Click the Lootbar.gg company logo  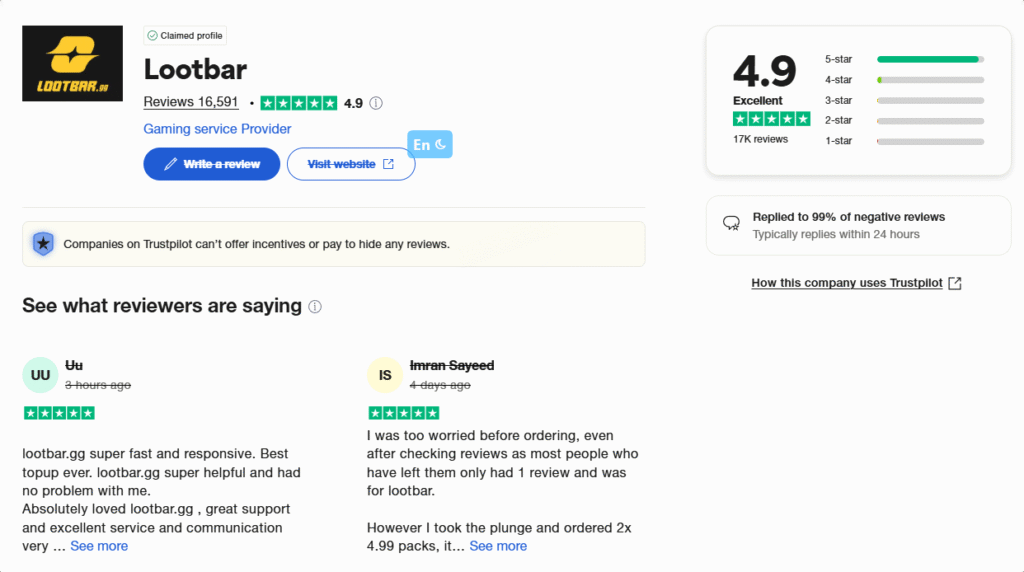coord(72,63)
